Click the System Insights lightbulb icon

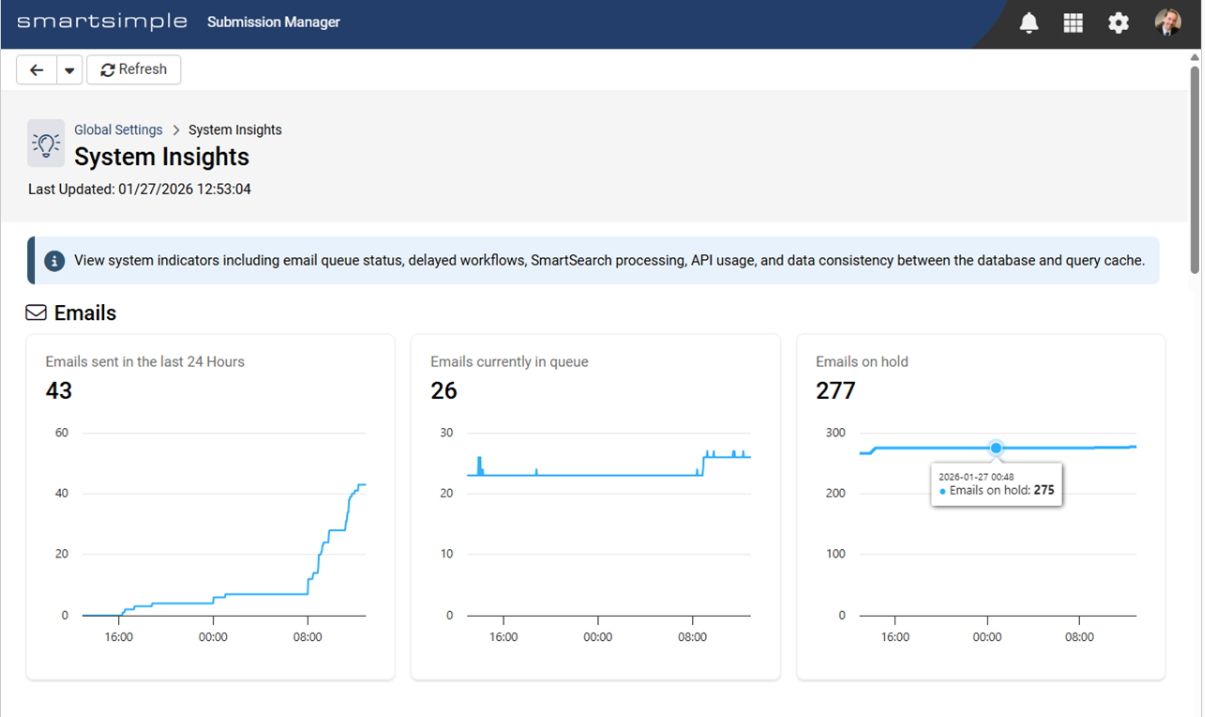coord(46,144)
